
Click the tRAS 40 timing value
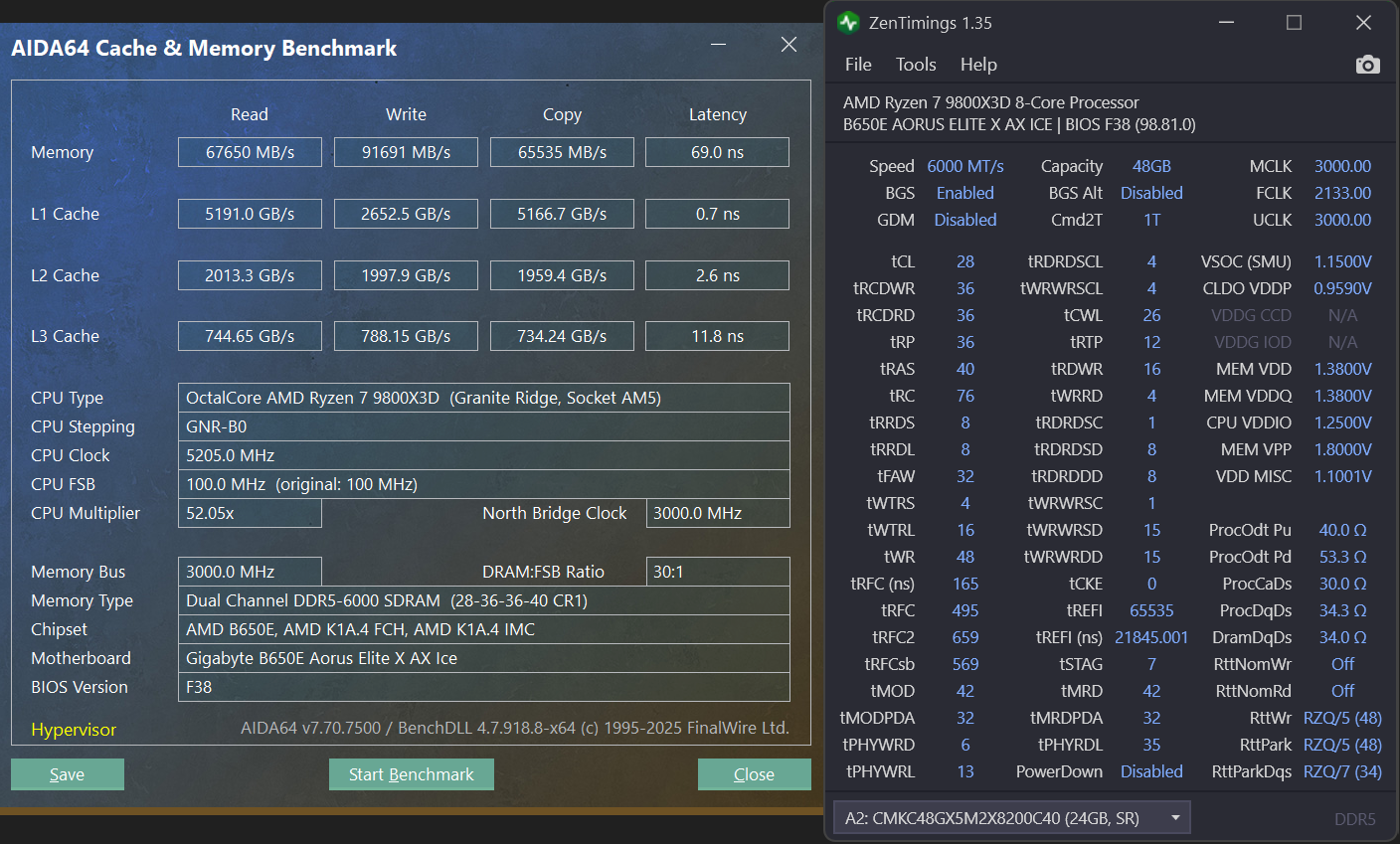point(965,369)
